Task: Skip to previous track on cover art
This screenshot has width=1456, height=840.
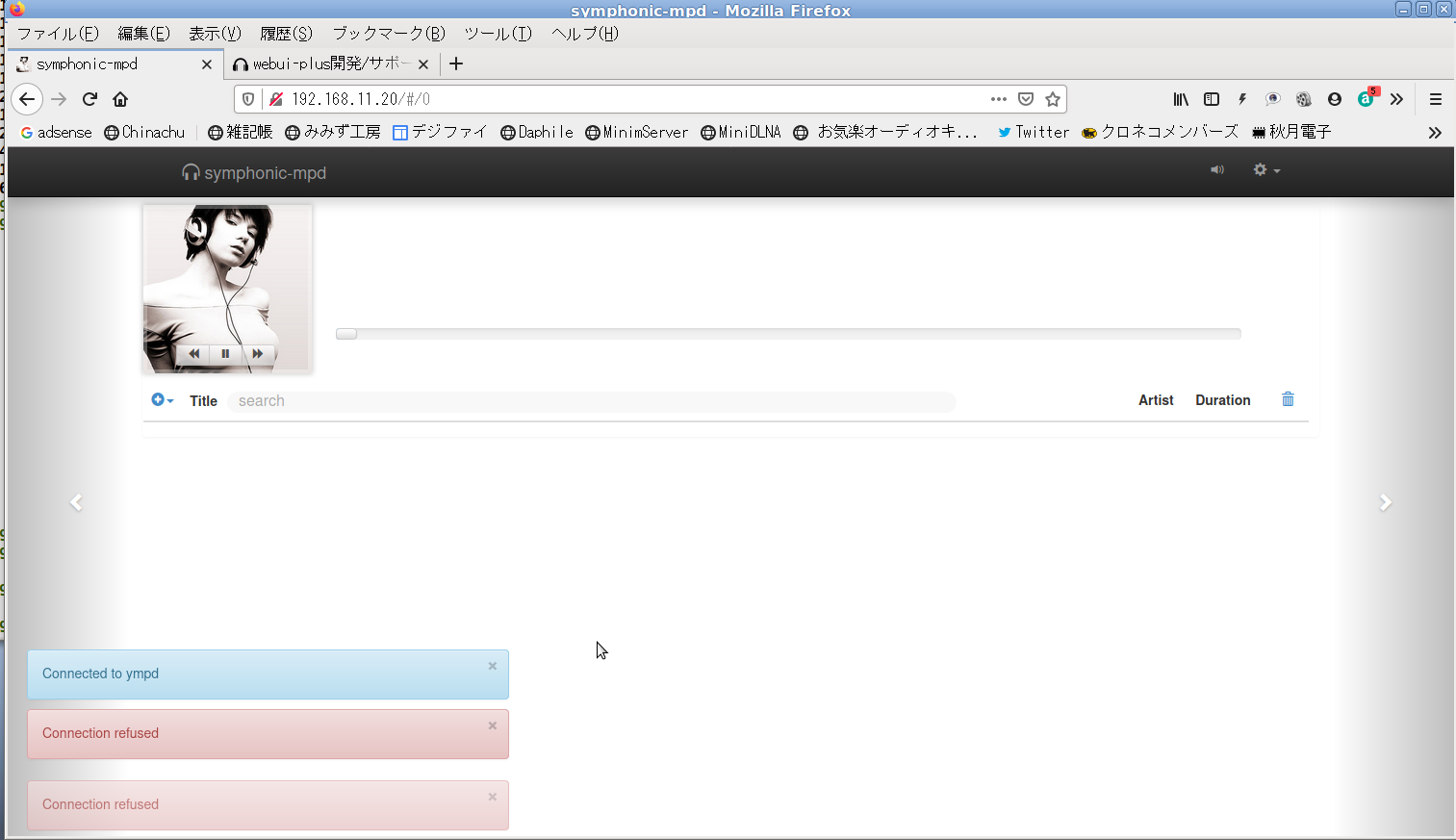Action: pos(193,354)
